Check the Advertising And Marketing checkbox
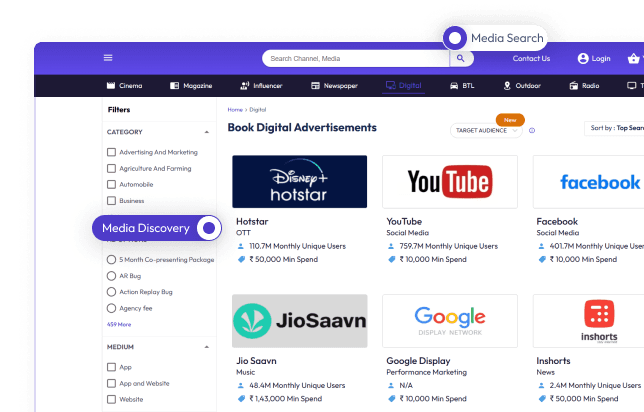This screenshot has width=644, height=412. 111,152
